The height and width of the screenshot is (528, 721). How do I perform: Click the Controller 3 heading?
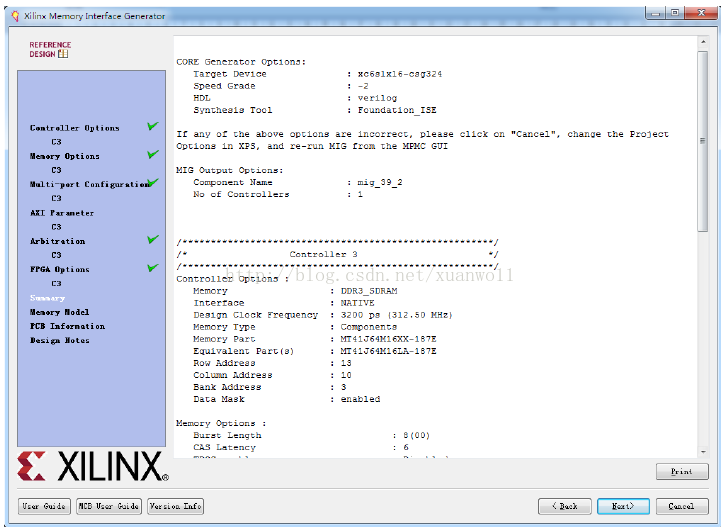pos(323,254)
